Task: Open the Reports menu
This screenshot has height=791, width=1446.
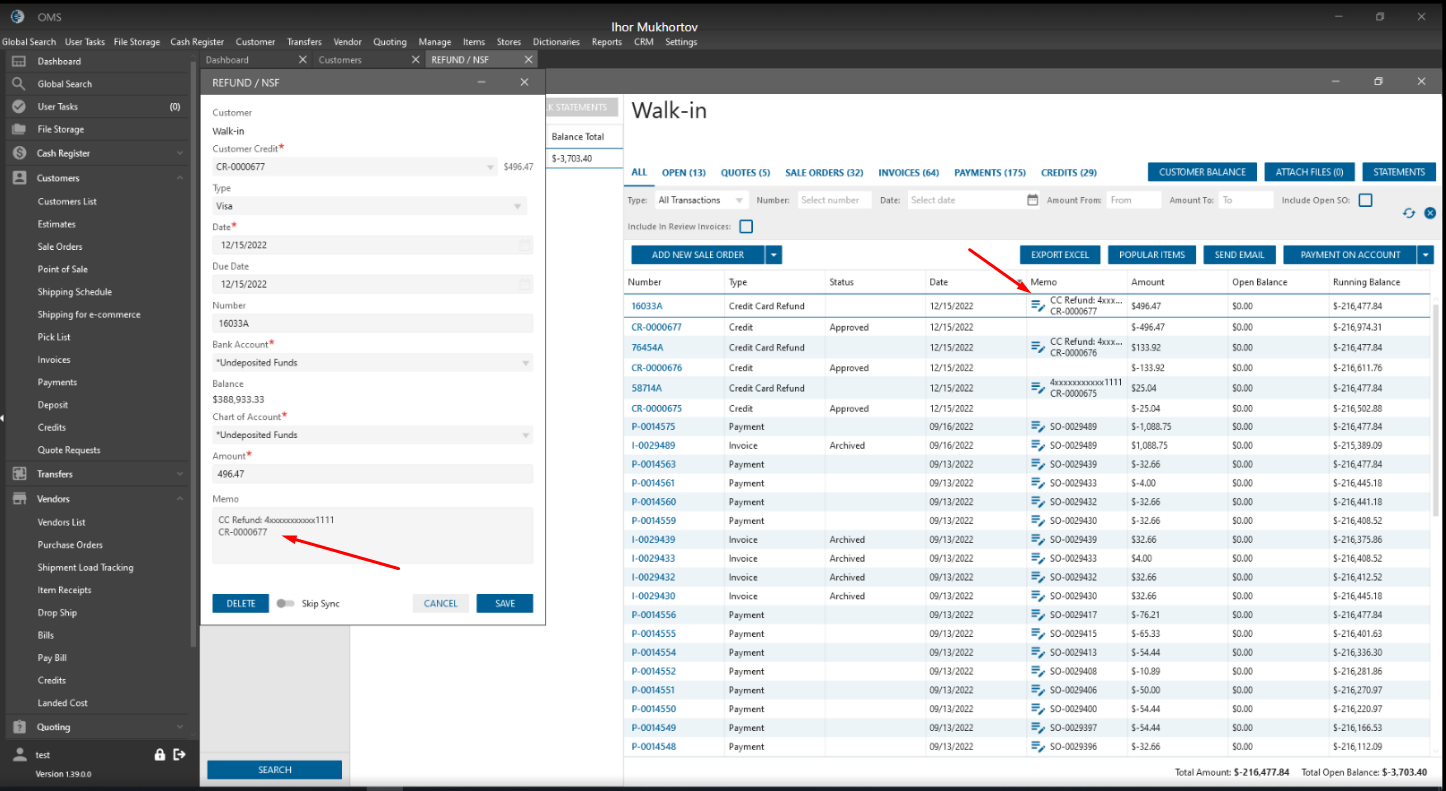Action: [606, 42]
